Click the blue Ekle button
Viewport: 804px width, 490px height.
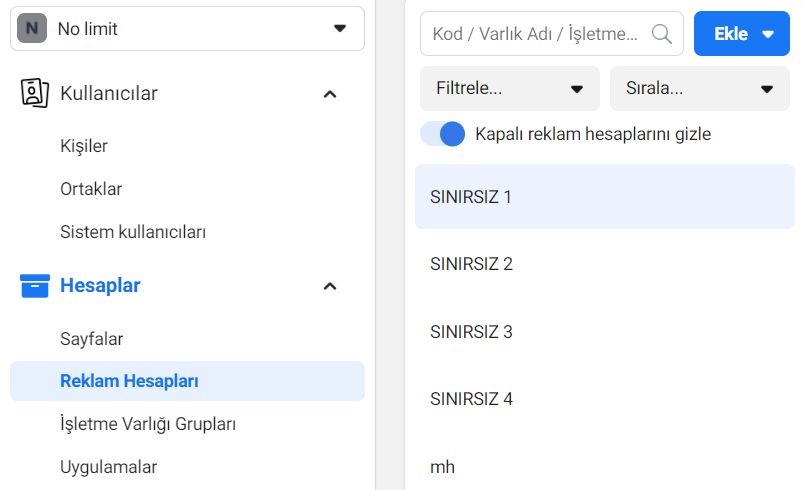pos(741,34)
